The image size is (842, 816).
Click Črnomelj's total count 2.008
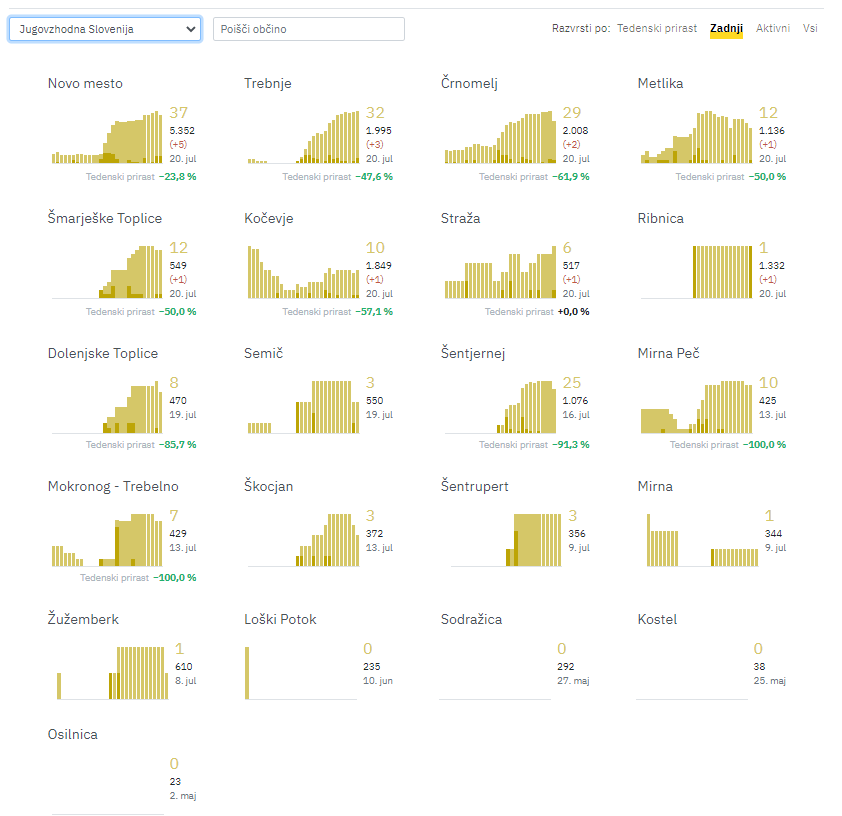(x=575, y=130)
